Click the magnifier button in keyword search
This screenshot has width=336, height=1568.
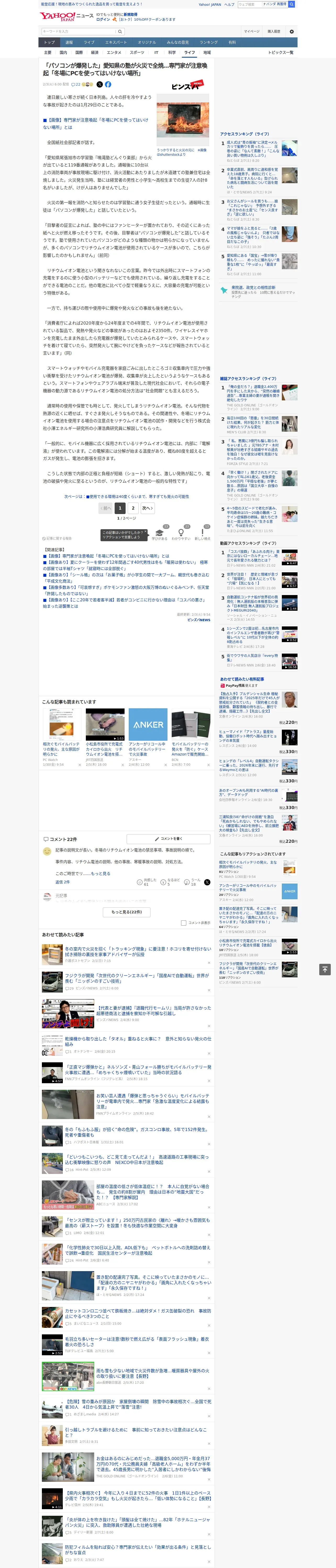[x=120, y=31]
